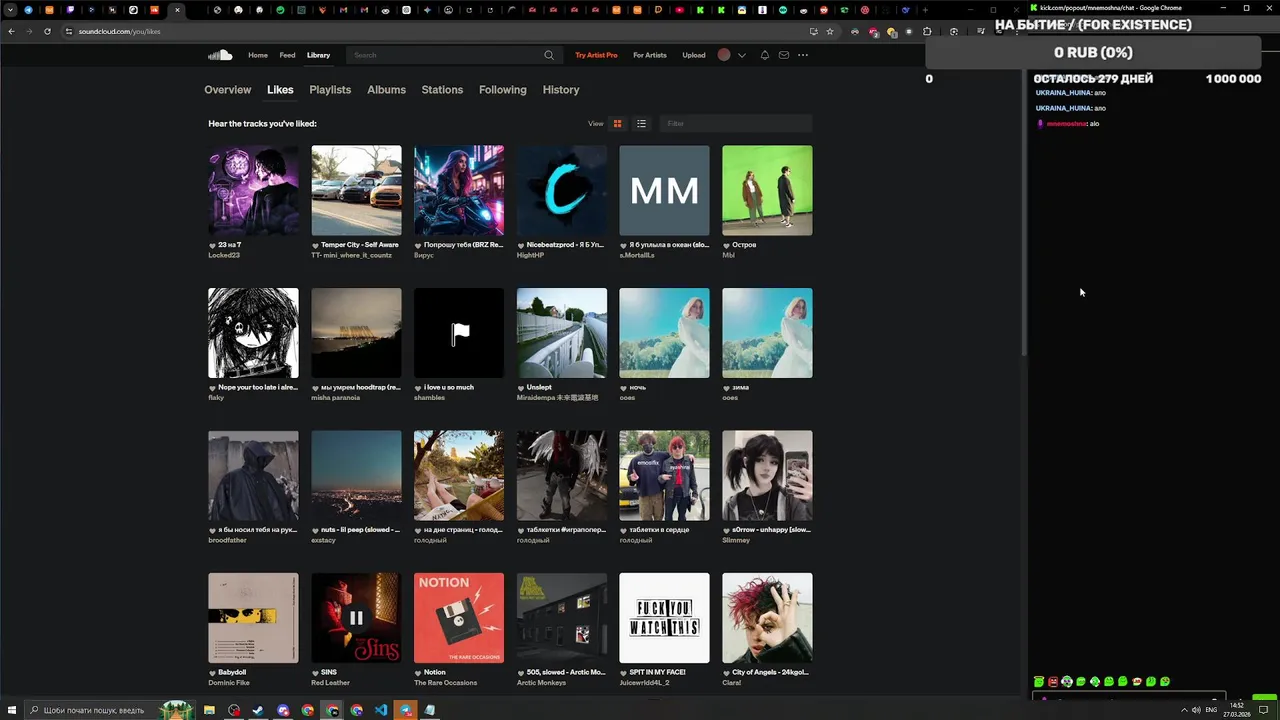Open the messages envelope icon
This screenshot has height=720, width=1280.
784,55
